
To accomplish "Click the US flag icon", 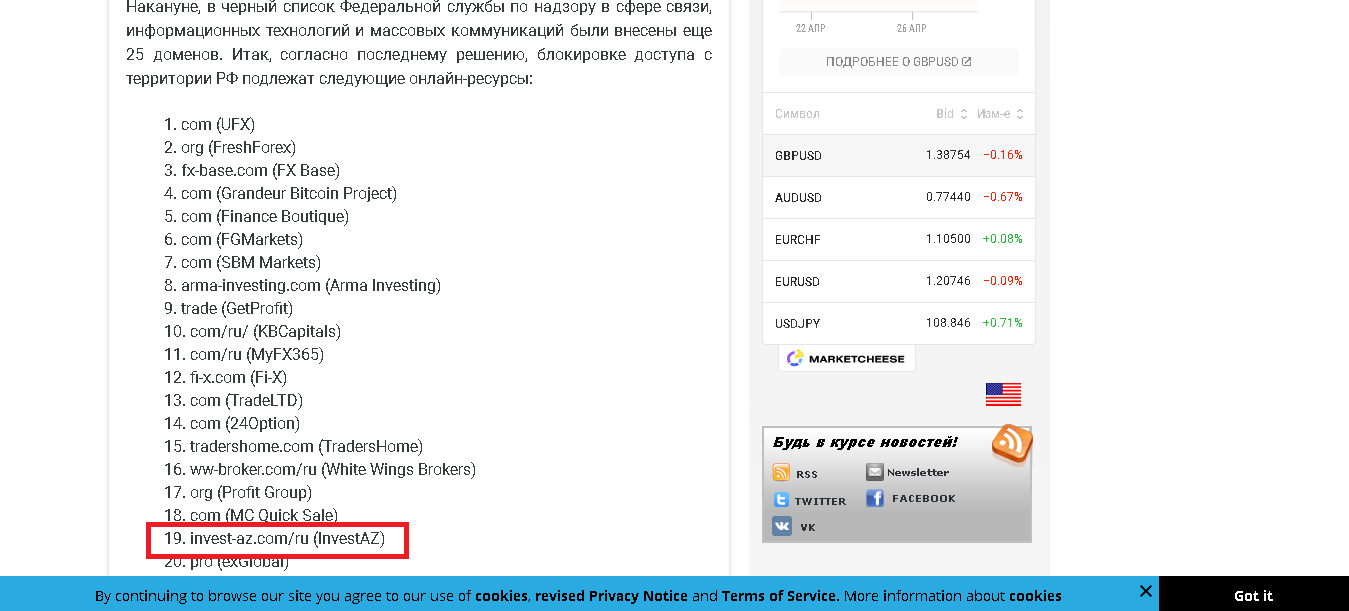I will (x=1003, y=394).
